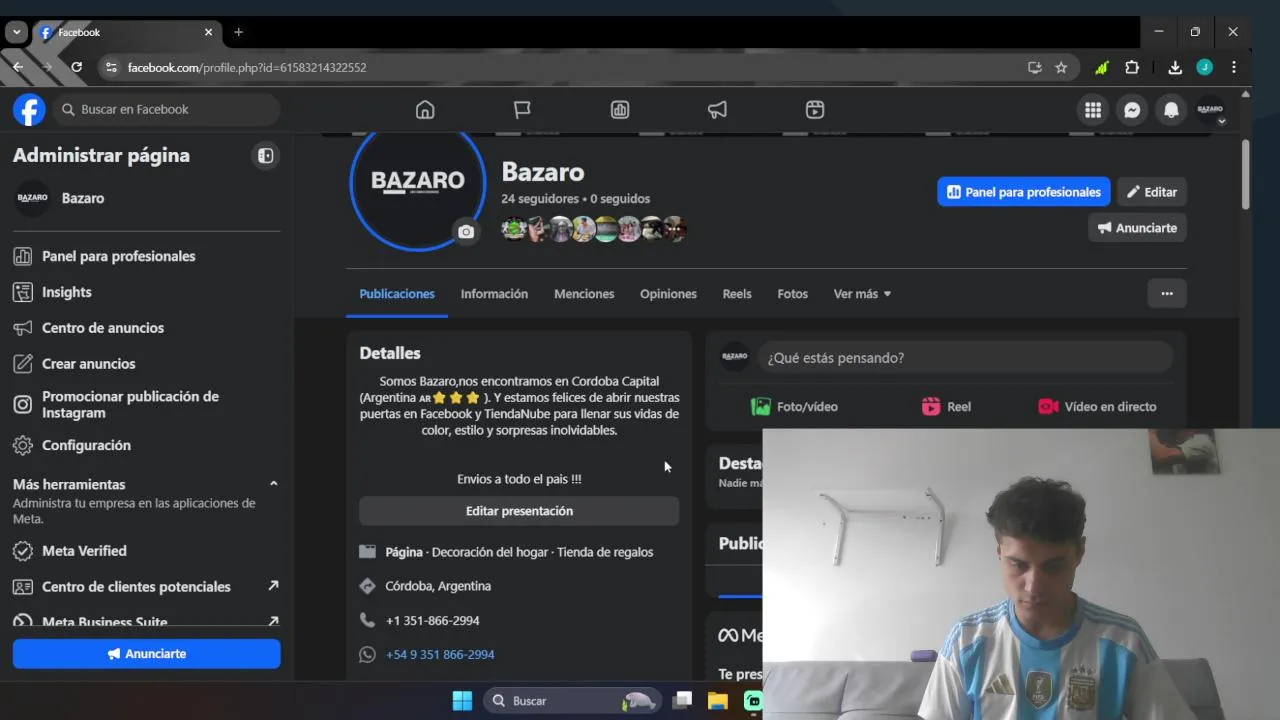Close the Facebook tab
This screenshot has height=720, width=1280.
(208, 32)
